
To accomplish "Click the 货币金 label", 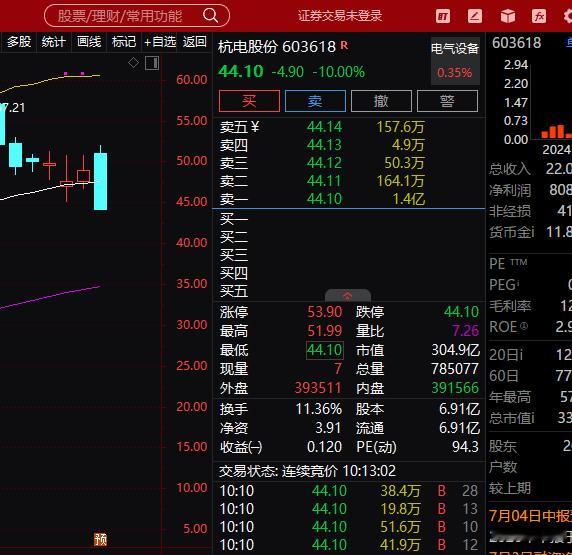I will pos(511,232).
